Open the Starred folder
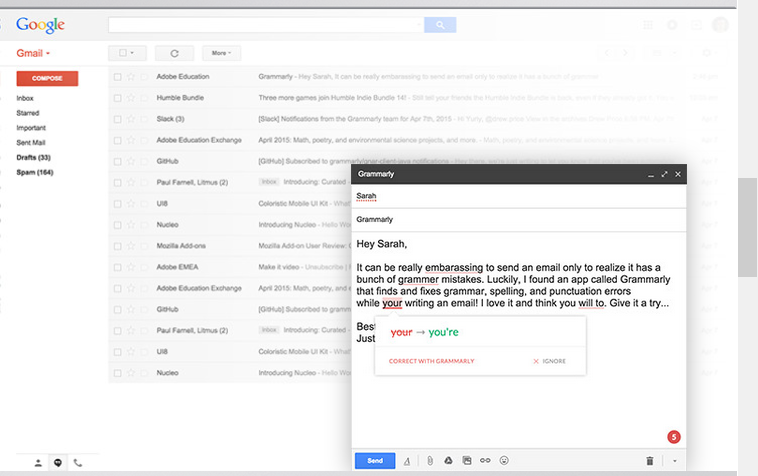 28,113
